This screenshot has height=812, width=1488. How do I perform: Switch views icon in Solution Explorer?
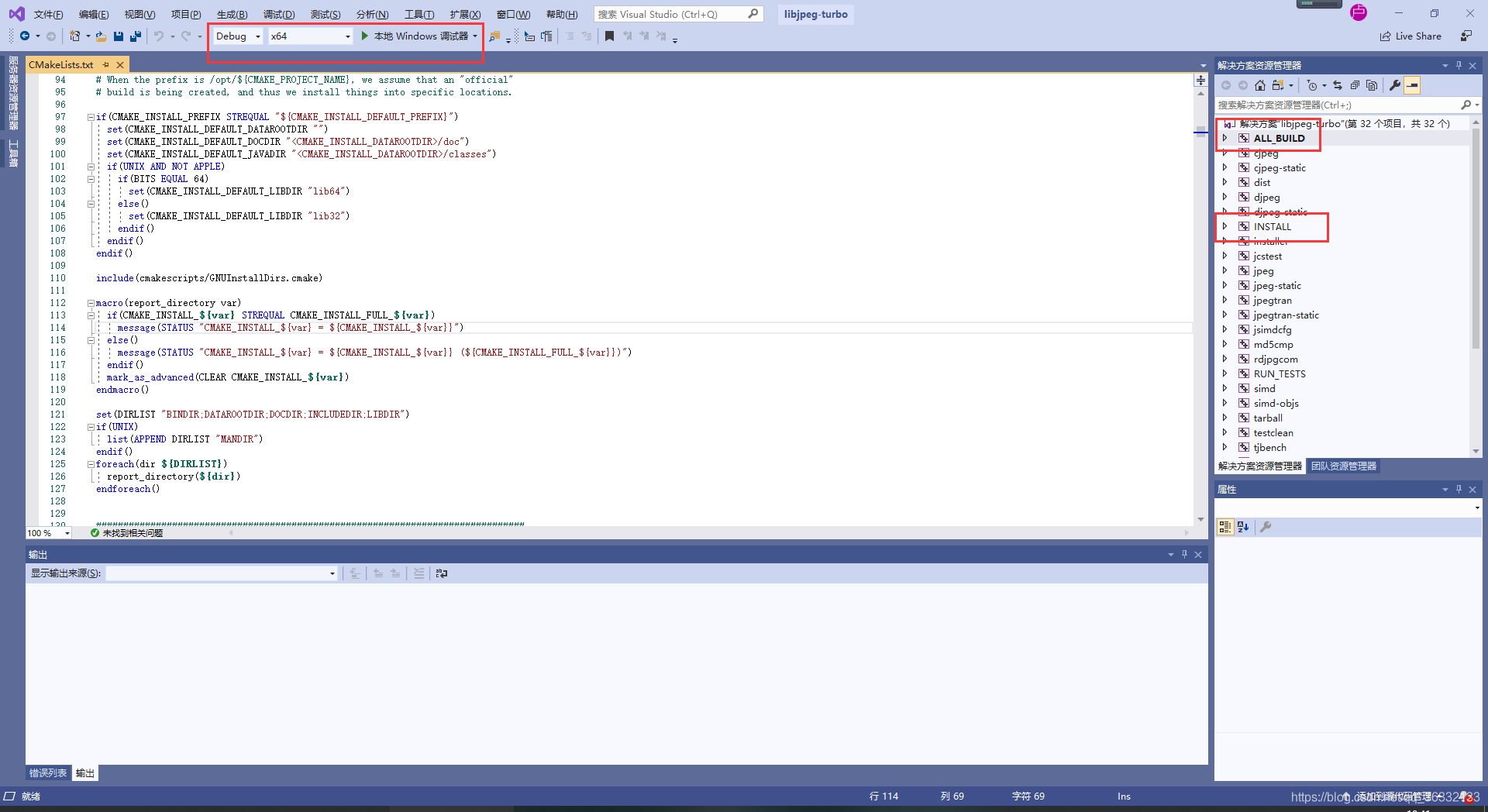pos(1278,85)
